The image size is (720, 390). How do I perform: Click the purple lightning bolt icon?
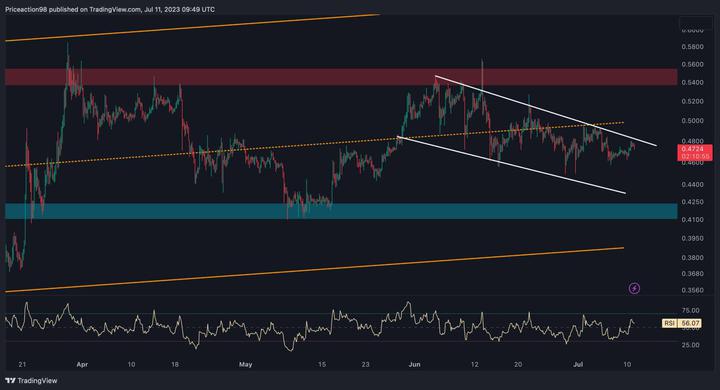634,288
